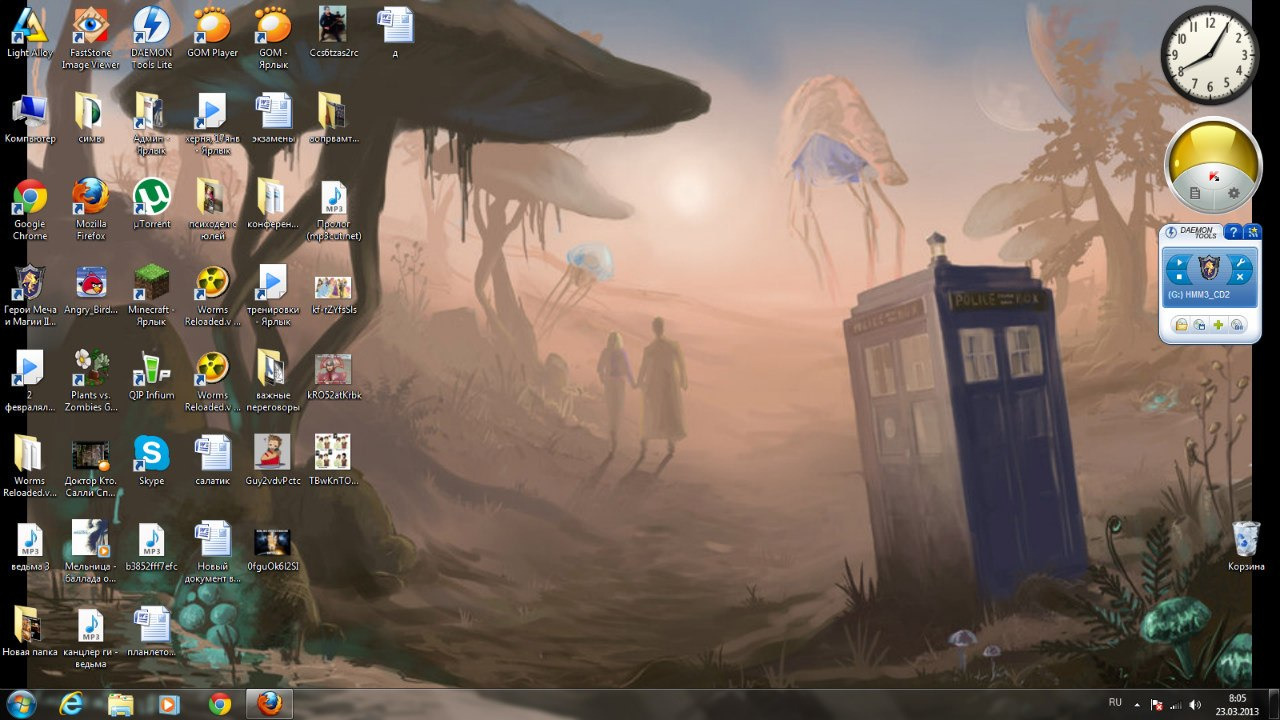Open Windows Media Player from taskbar
Screen dimensions: 1280x720
(169, 704)
